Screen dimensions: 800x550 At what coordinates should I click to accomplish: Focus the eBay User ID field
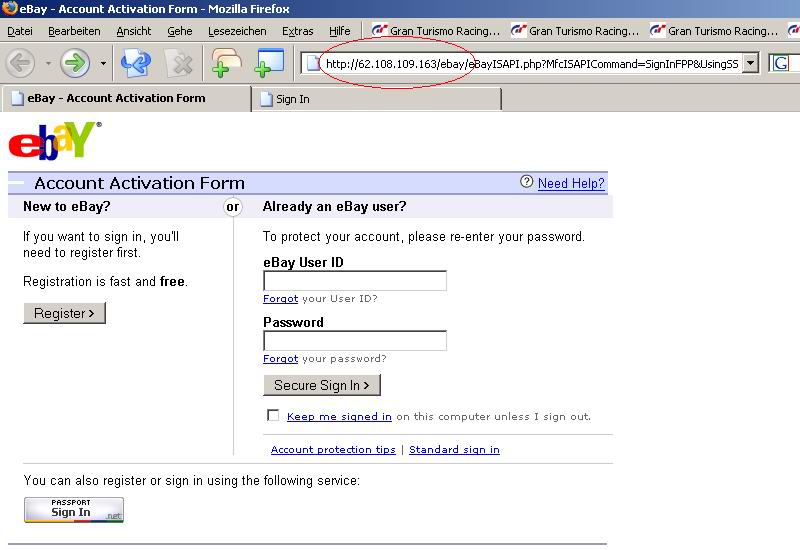pyautogui.click(x=355, y=281)
